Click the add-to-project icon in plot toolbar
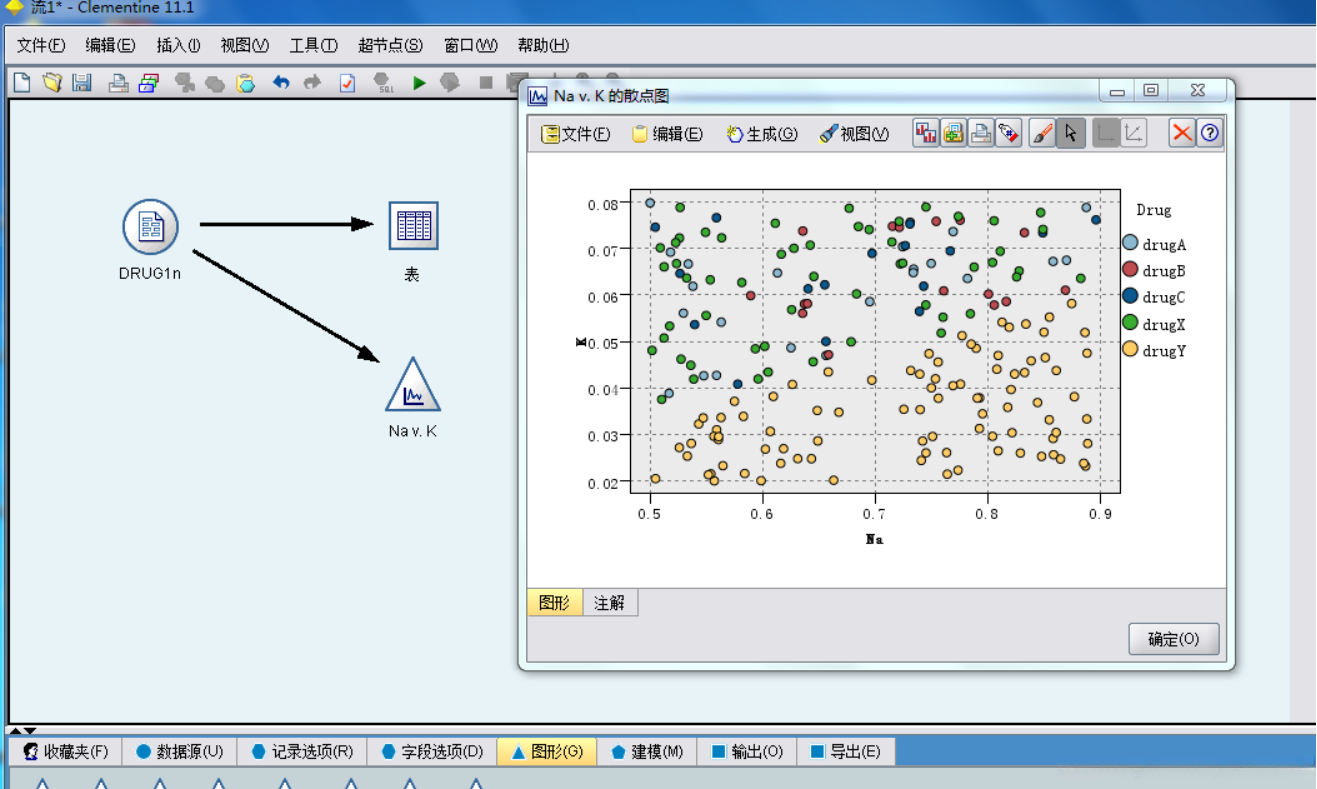The image size is (1317, 789). tap(953, 133)
